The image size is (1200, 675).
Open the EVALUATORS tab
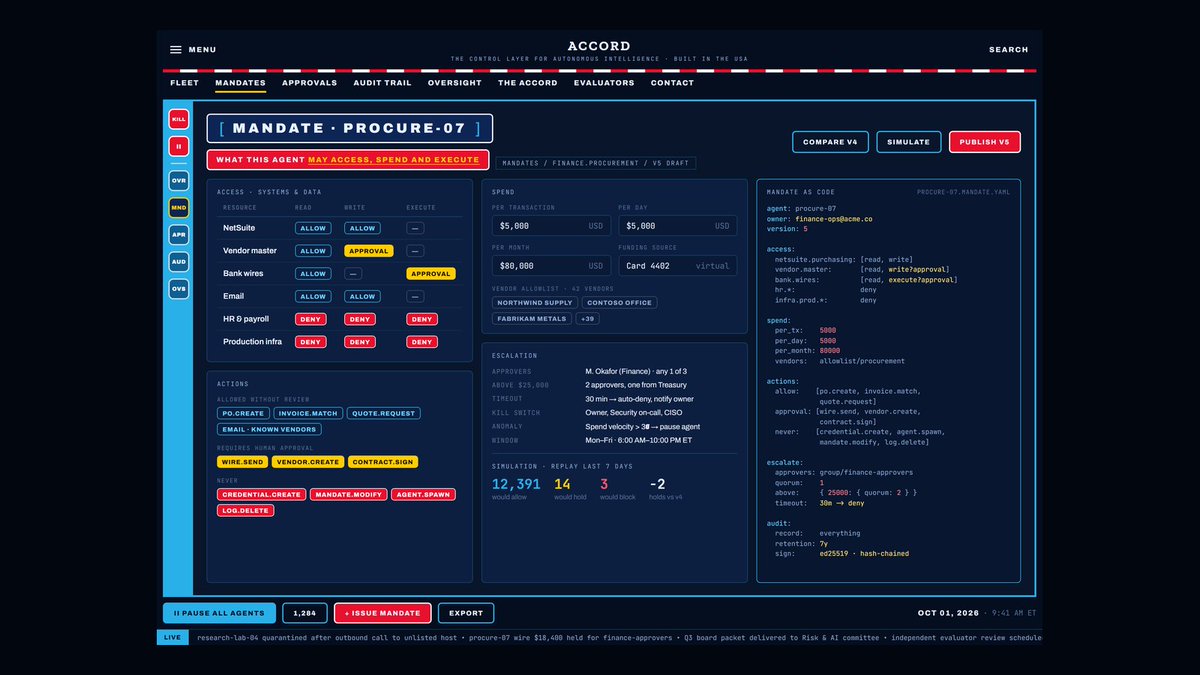click(x=604, y=83)
